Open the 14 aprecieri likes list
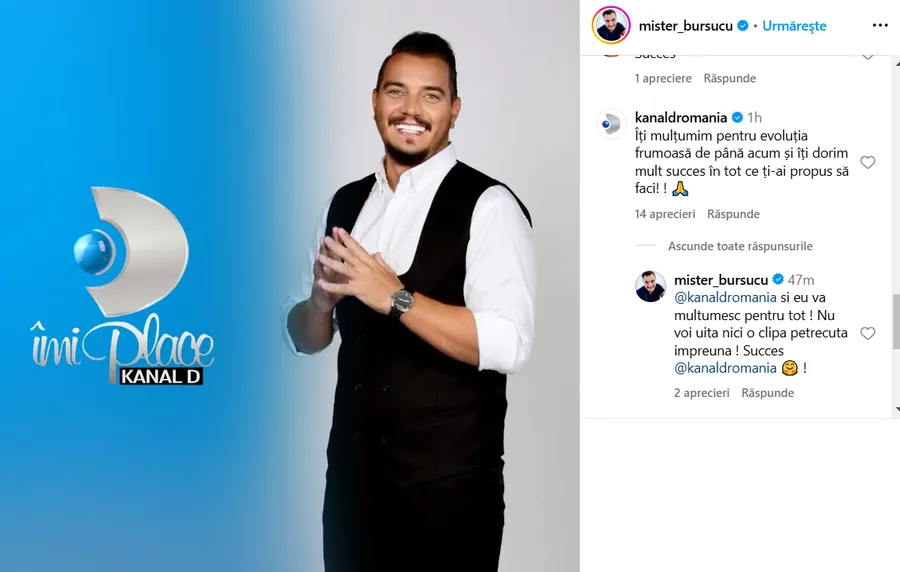The width and height of the screenshot is (900, 572). (665, 214)
